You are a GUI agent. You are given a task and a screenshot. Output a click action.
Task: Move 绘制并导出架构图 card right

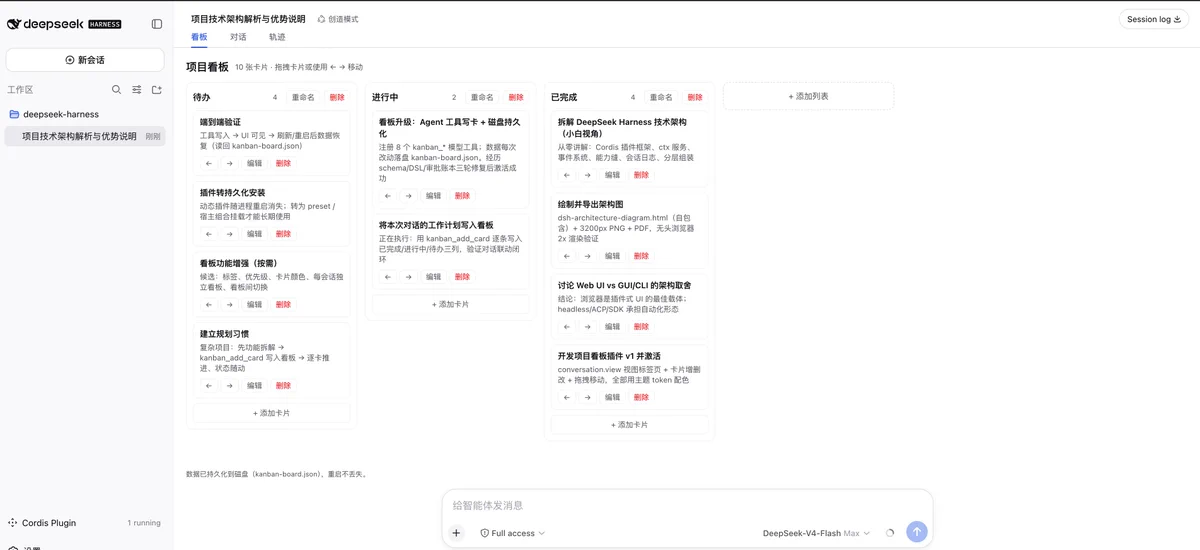click(x=587, y=256)
